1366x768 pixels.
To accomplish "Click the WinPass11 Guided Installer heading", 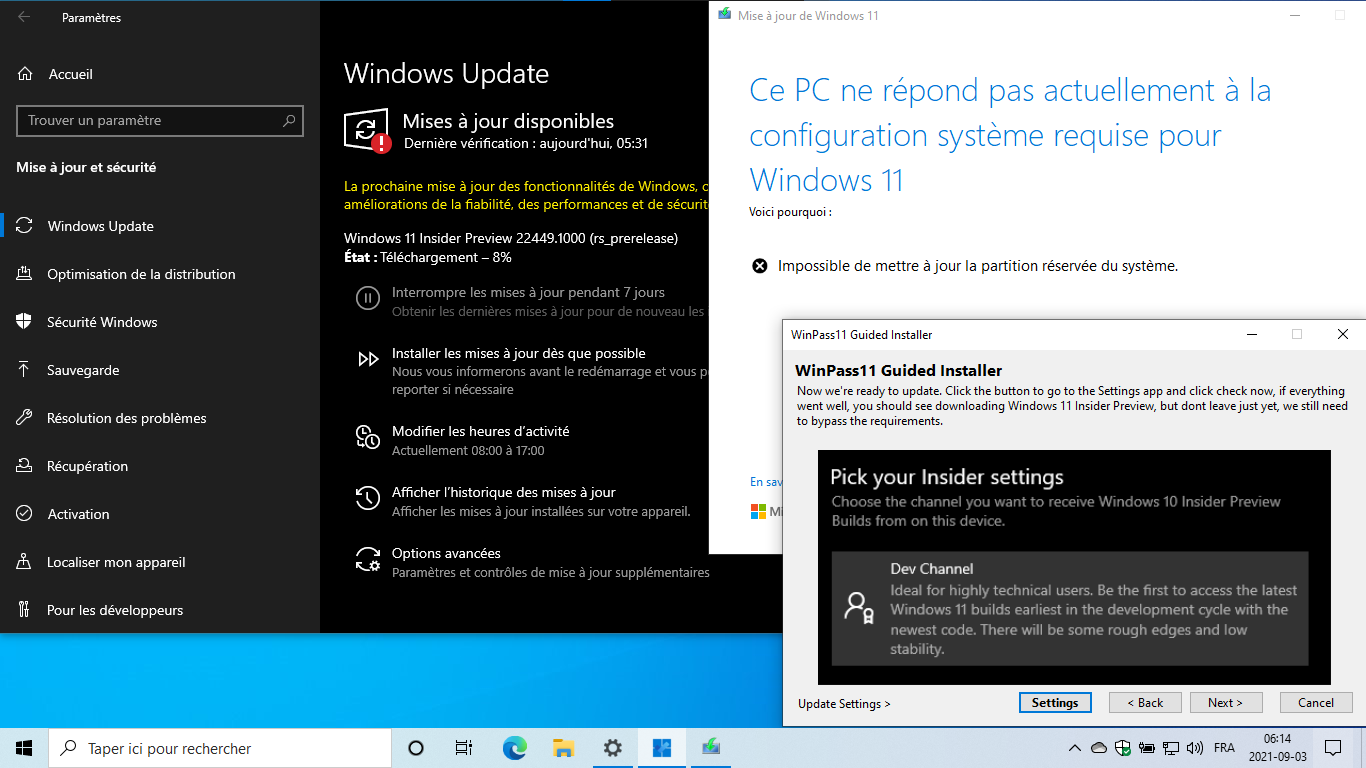I will coord(899,371).
